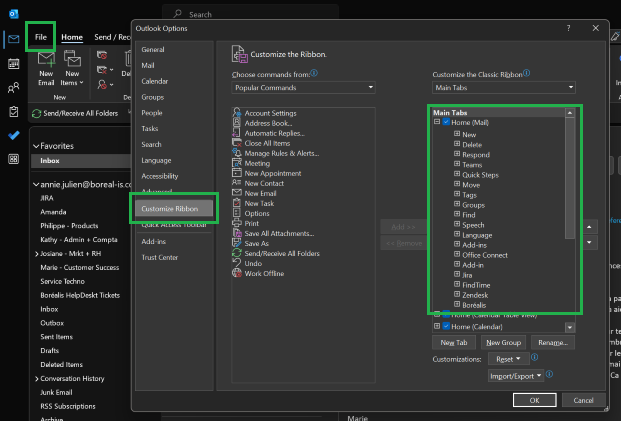Select the Boréalis group in Main Tabs

pos(474,305)
